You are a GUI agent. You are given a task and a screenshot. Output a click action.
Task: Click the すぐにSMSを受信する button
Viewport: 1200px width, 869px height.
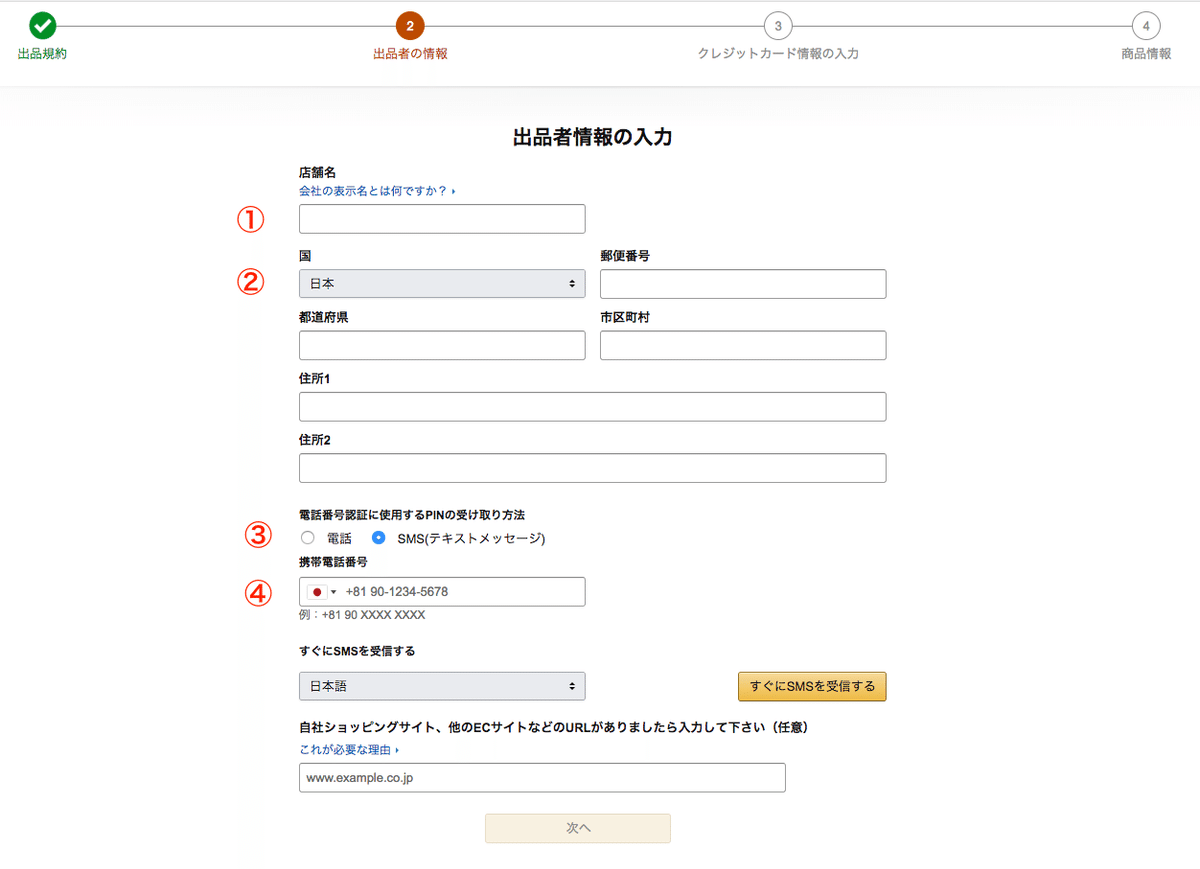pyautogui.click(x=812, y=686)
